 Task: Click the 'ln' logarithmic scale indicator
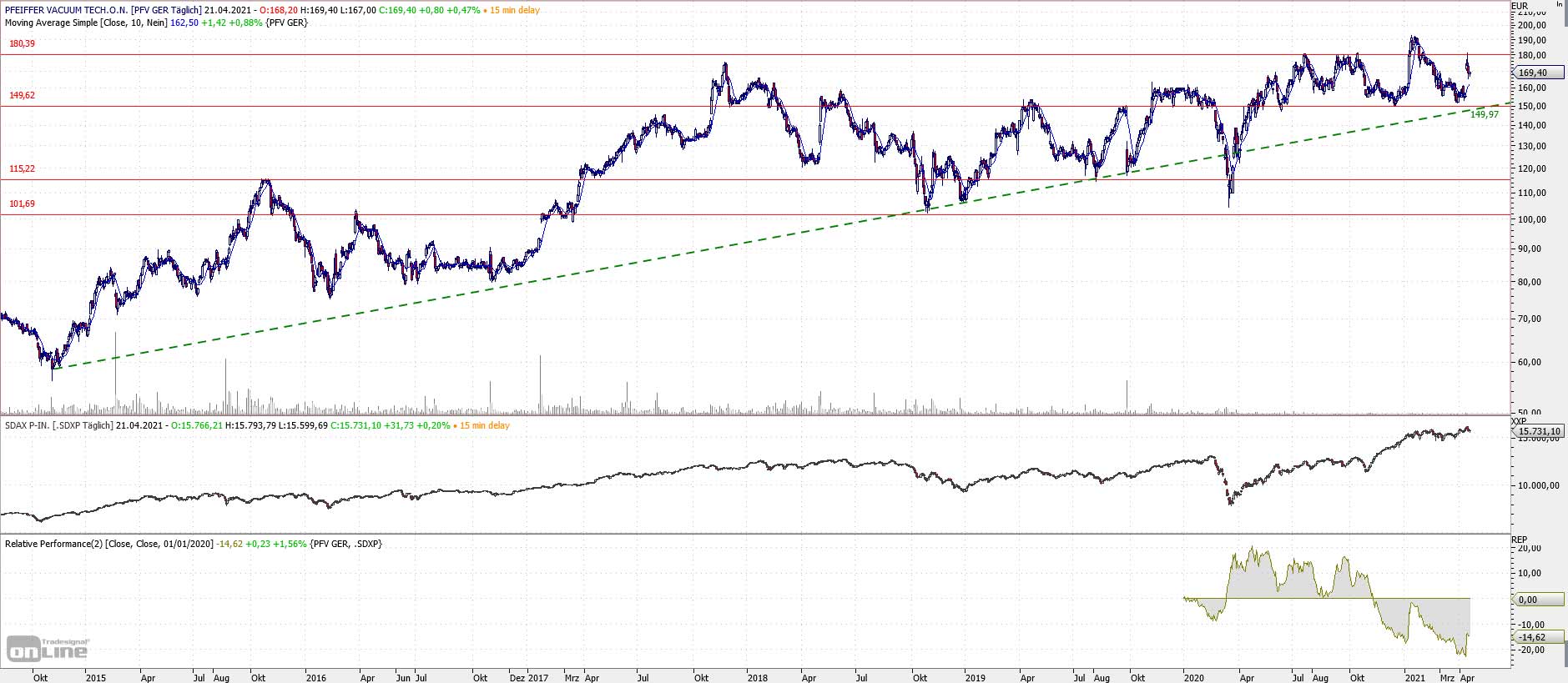[1559, 4]
